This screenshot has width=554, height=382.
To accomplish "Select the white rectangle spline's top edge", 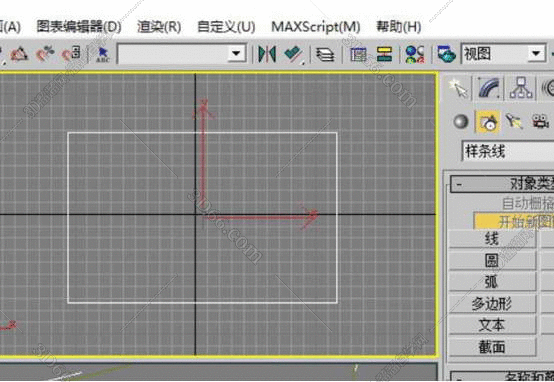I will click(202, 133).
